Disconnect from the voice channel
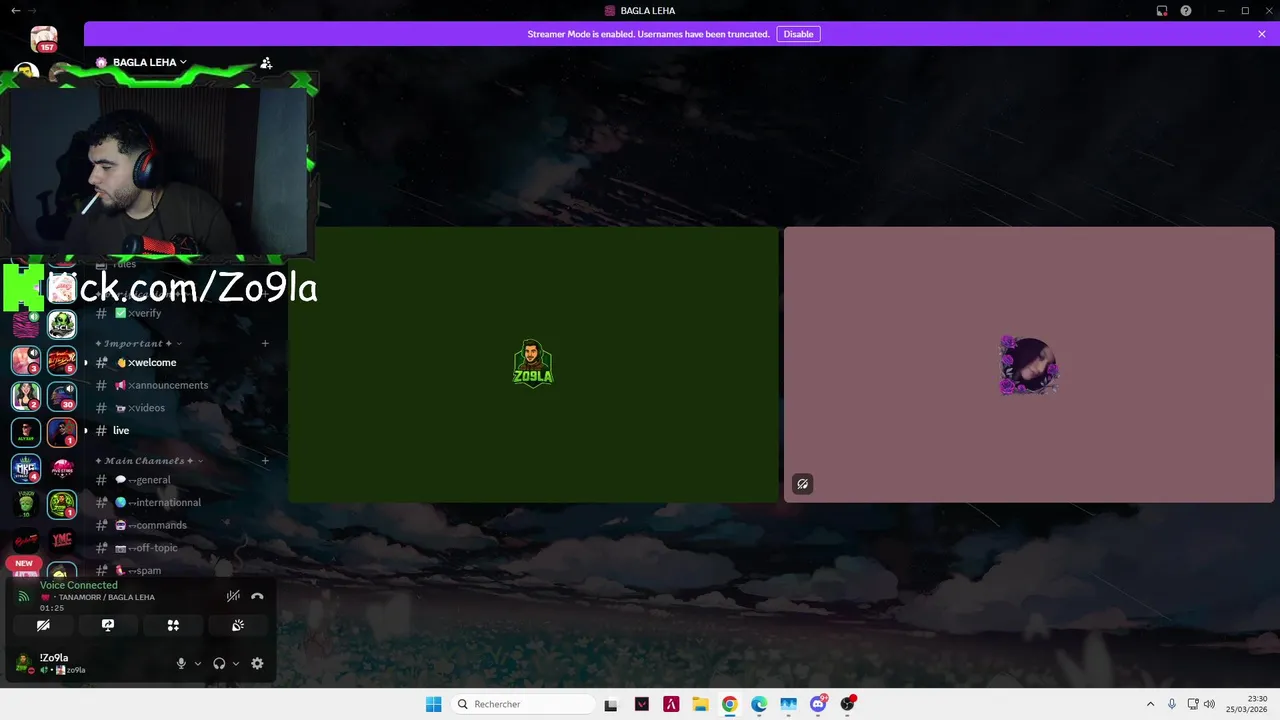Screen dimensions: 1280x720 pos(257,596)
